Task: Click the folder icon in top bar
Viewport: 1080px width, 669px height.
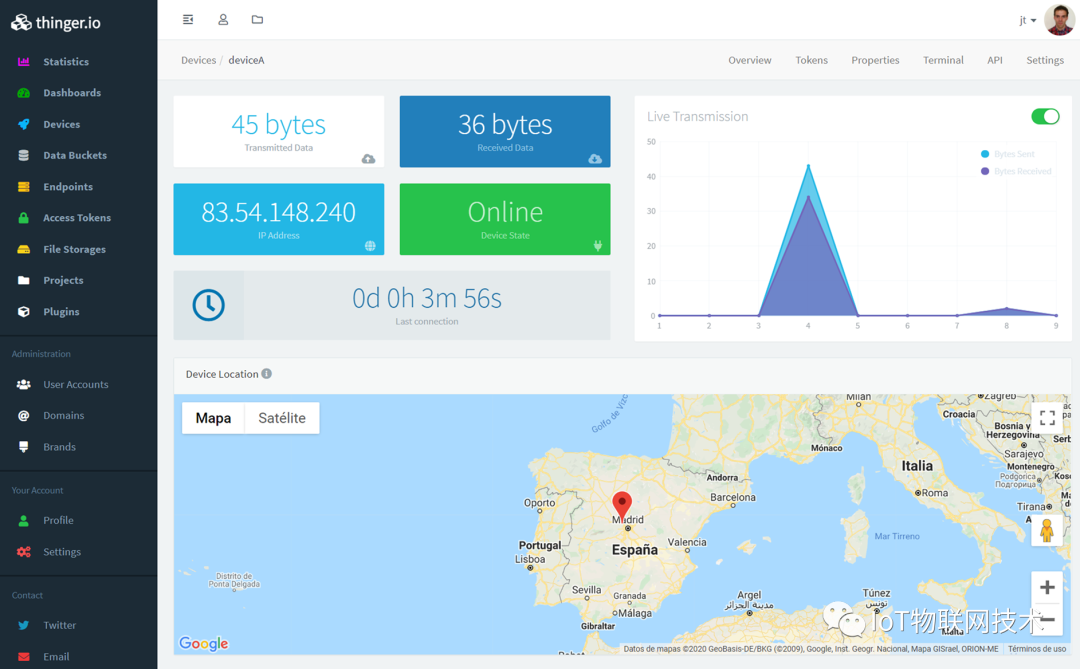Action: (x=257, y=19)
